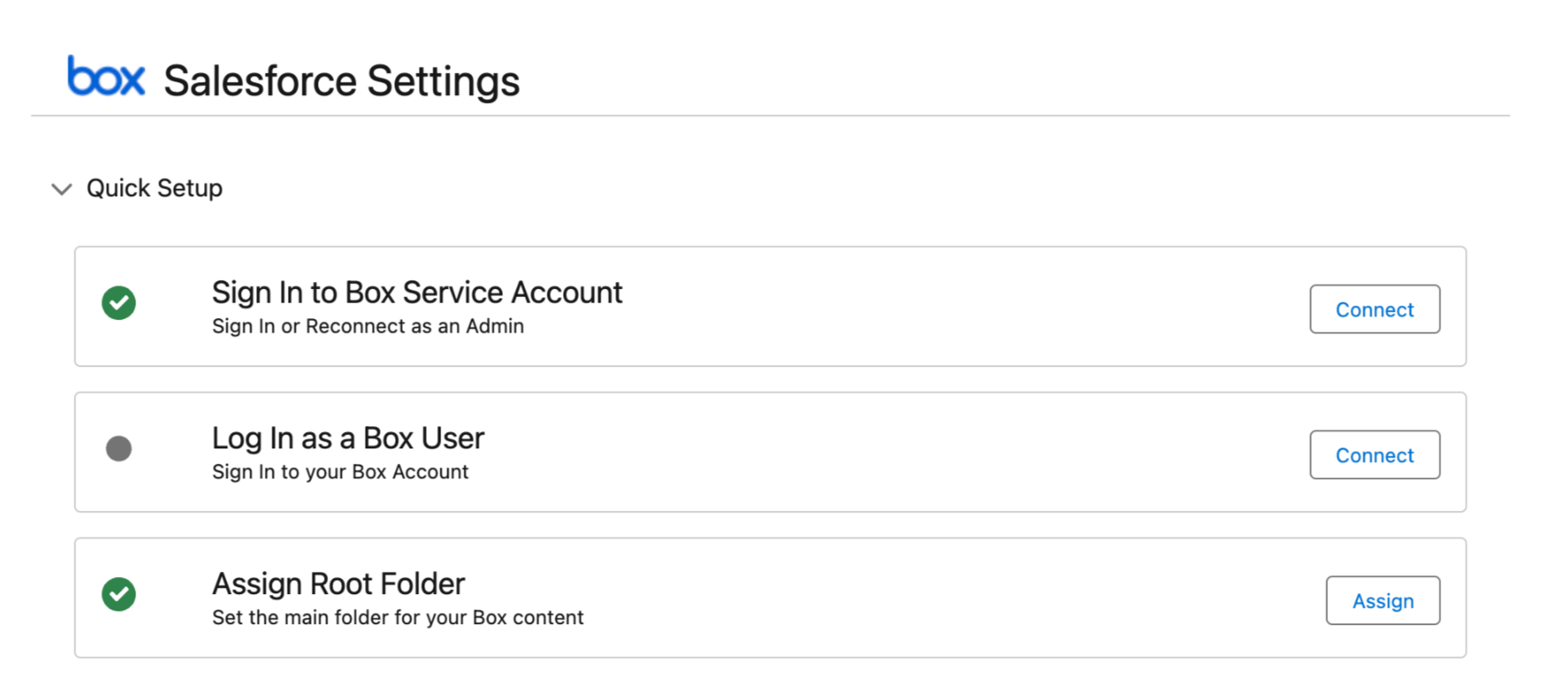Click the Salesforce Settings title

341,81
